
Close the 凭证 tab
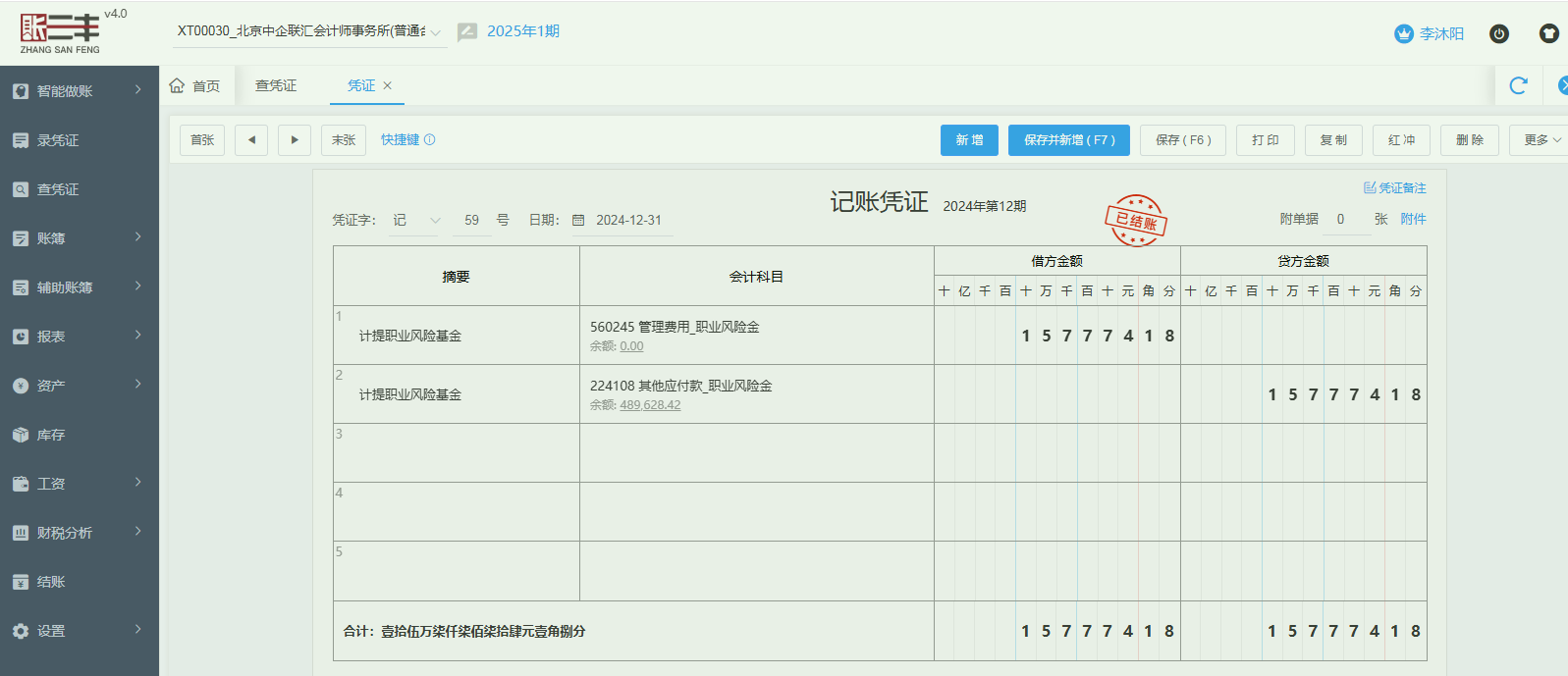point(388,85)
